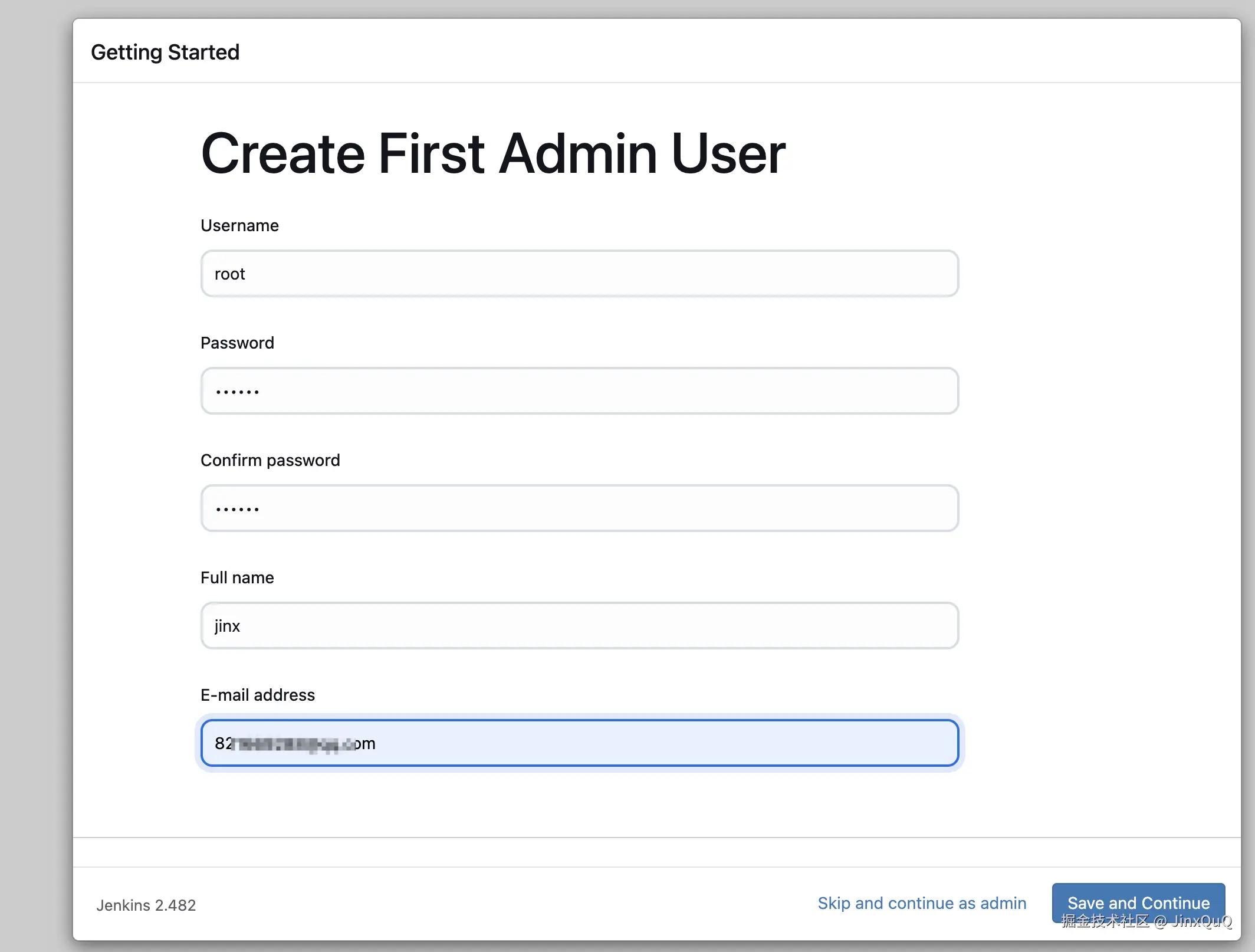Click the Full name label
Viewport: 1255px width, 952px height.
(x=237, y=577)
